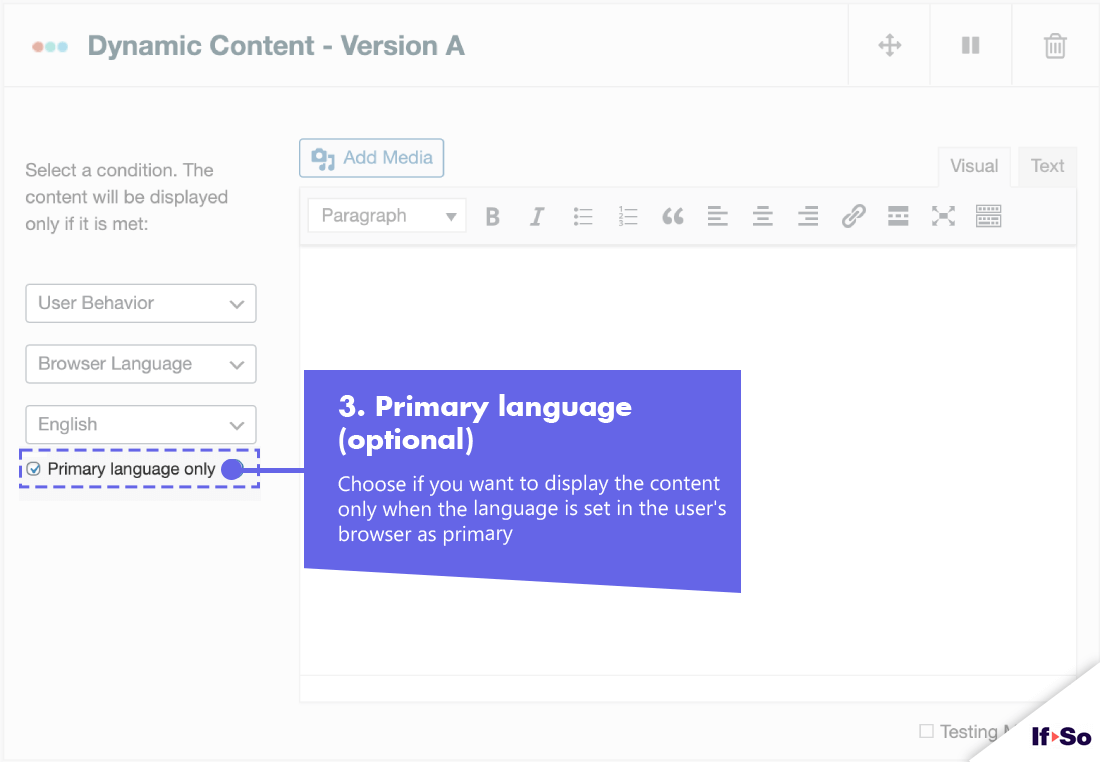Click the Add Media button

coord(371,157)
